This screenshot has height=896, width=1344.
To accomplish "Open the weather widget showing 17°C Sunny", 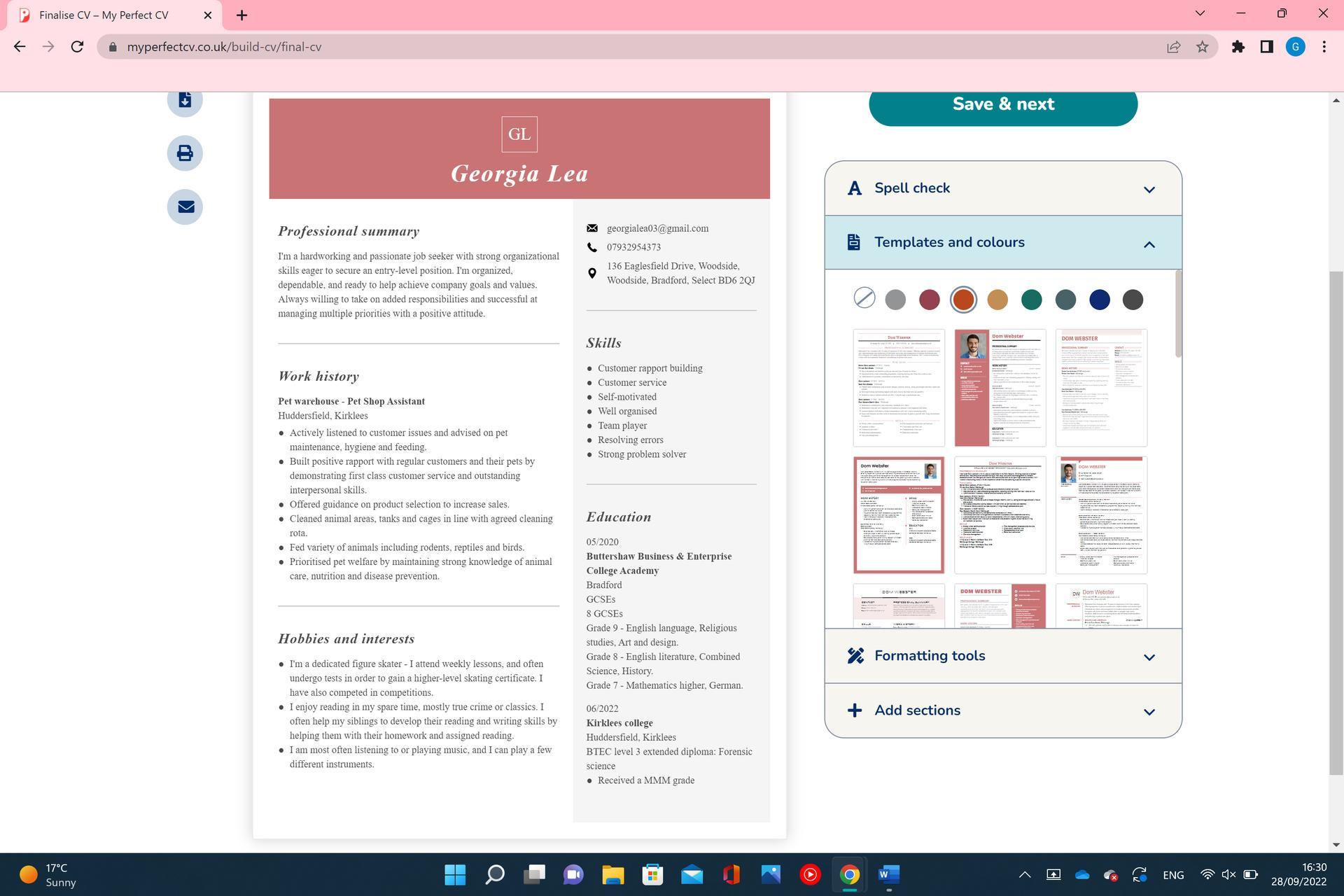I will [x=49, y=875].
